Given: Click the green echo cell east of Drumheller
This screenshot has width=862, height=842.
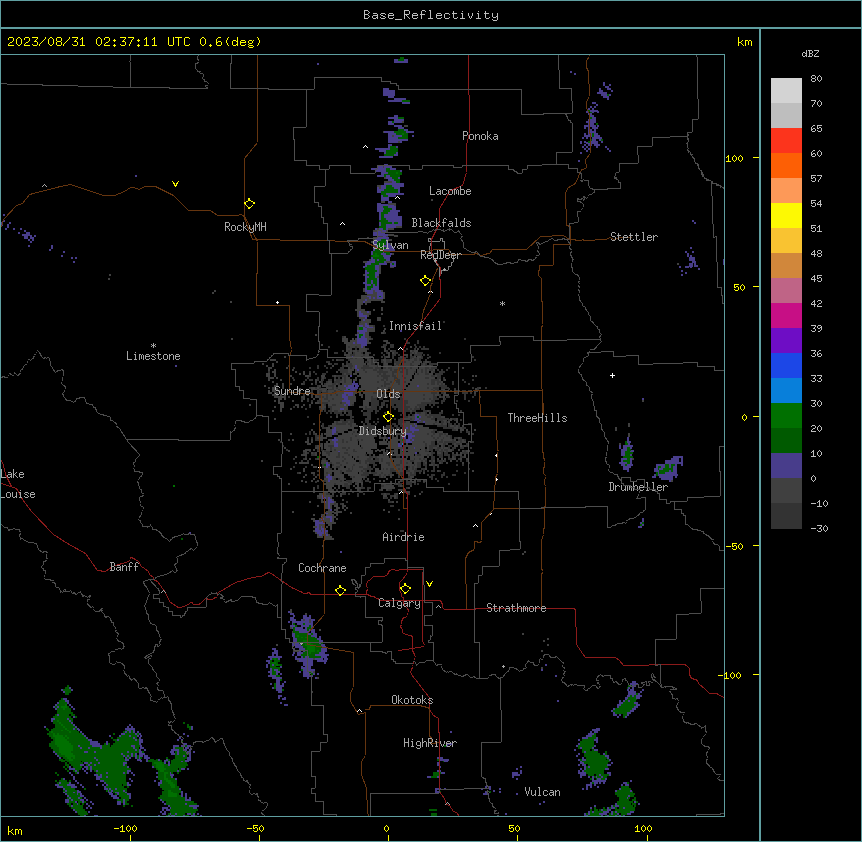Looking at the screenshot, I should click(x=668, y=468).
